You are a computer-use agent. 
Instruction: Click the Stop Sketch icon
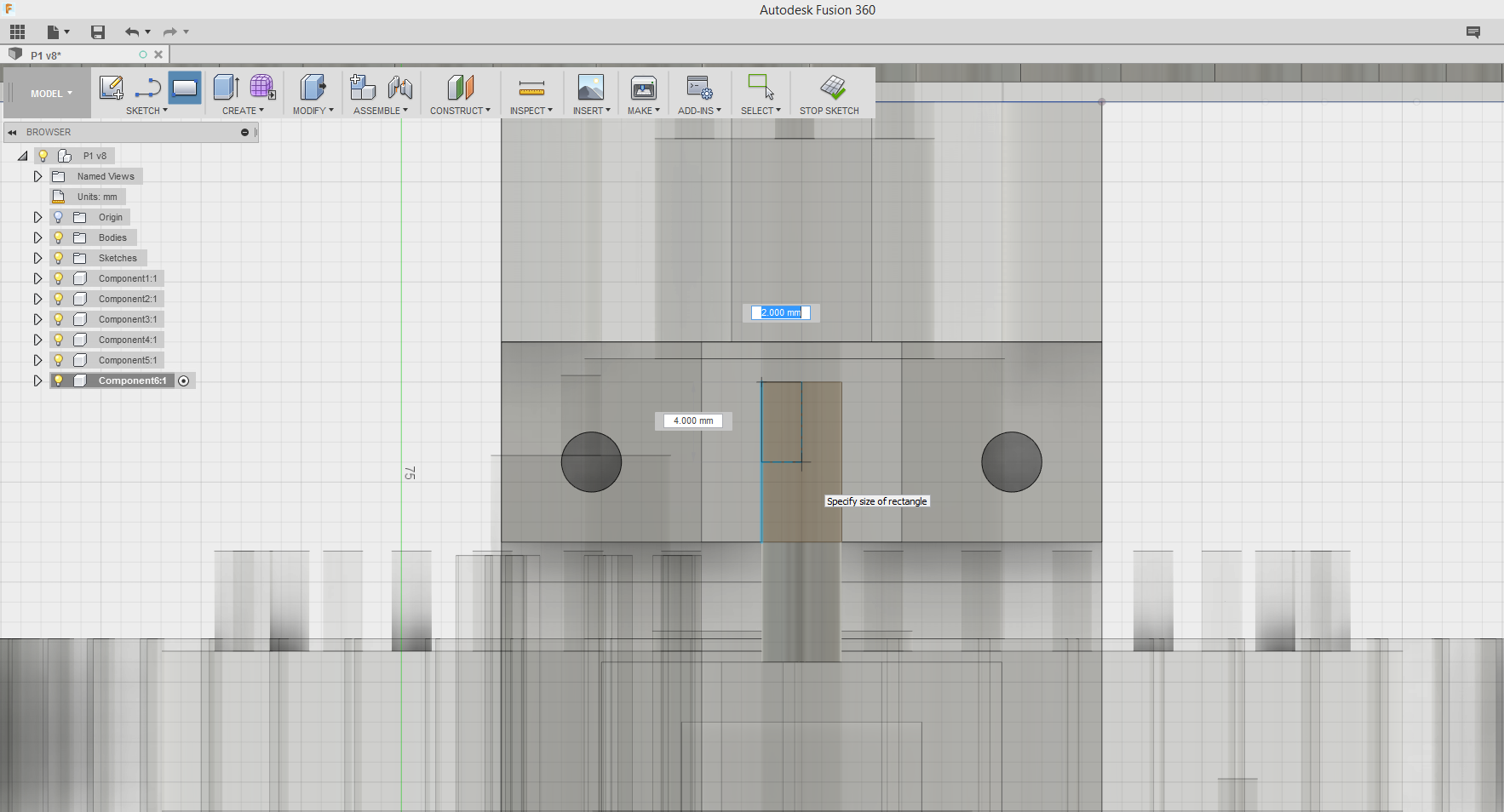[832, 88]
